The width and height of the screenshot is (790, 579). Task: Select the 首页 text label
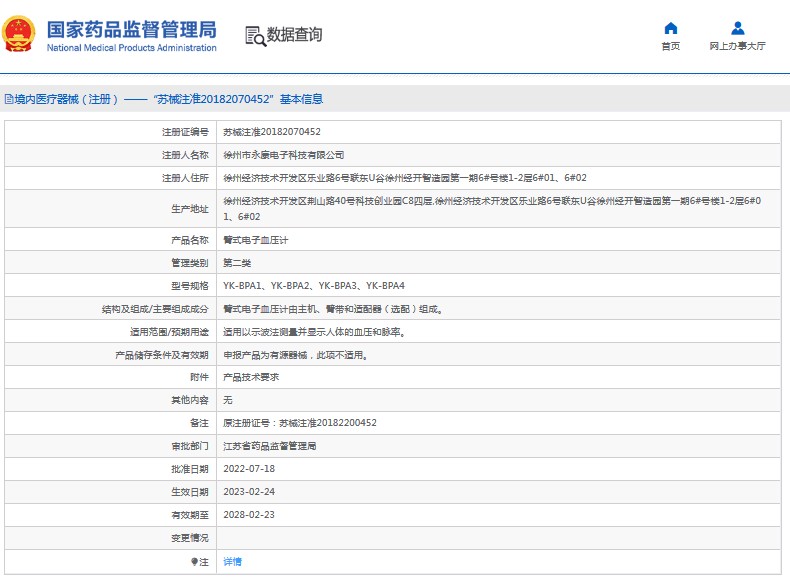coord(670,46)
